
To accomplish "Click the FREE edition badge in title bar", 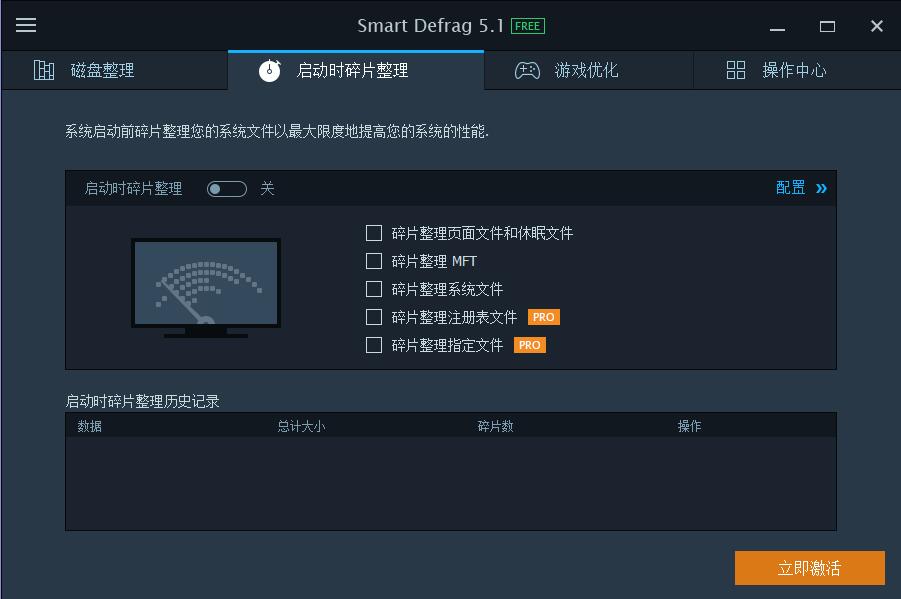I will point(527,26).
